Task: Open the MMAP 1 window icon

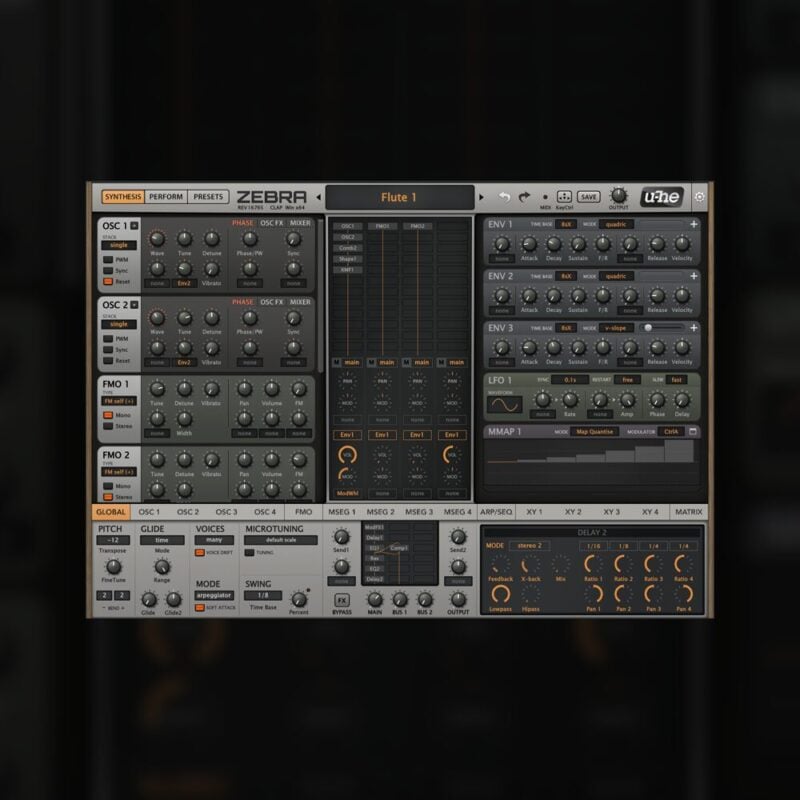Action: coord(693,432)
